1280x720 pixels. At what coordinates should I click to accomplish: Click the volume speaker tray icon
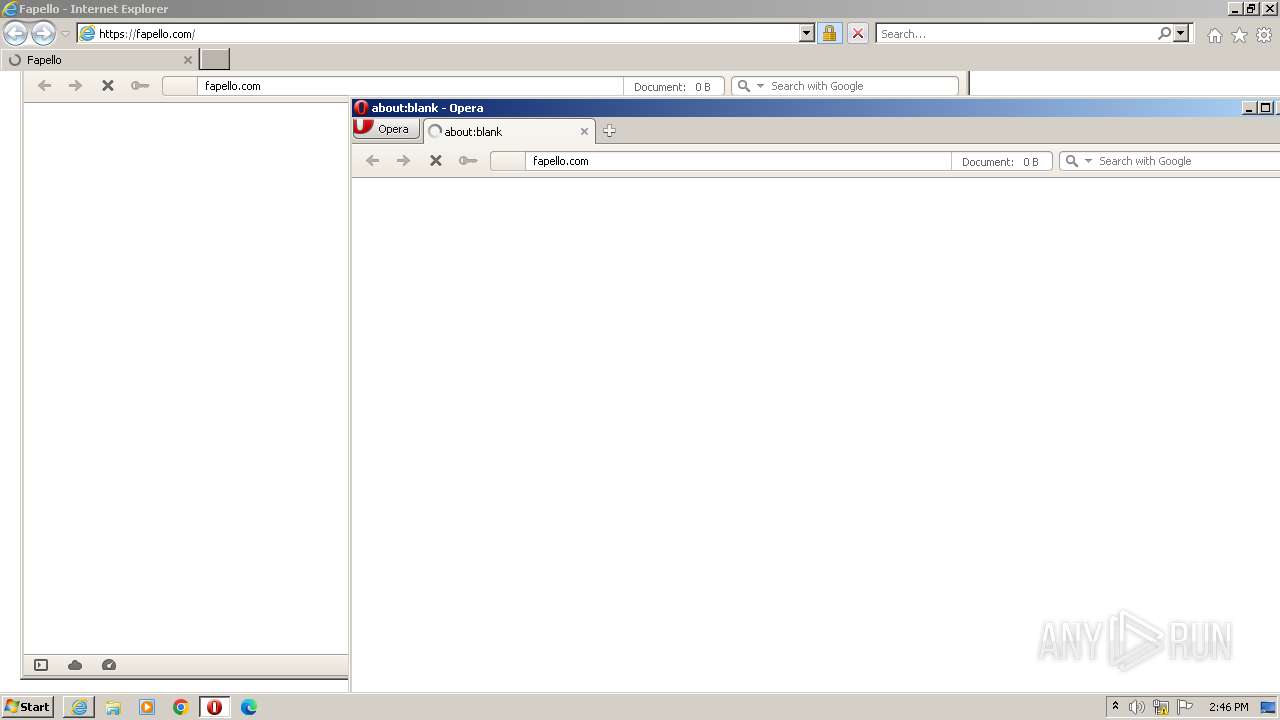(x=1137, y=707)
